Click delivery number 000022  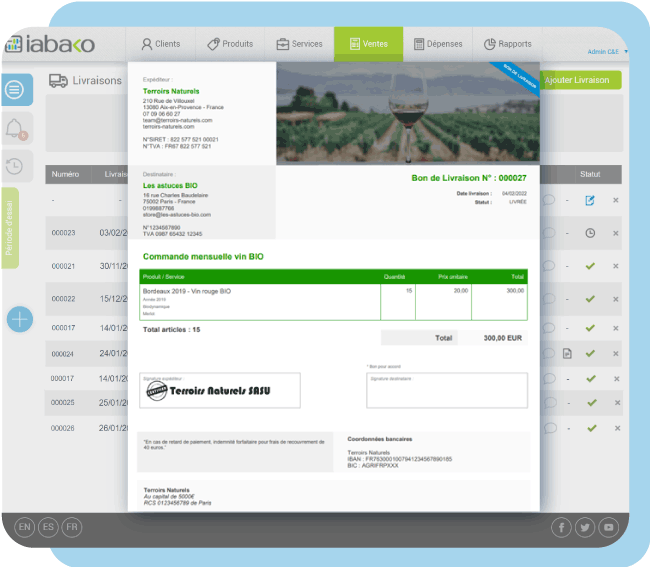pyautogui.click(x=63, y=299)
